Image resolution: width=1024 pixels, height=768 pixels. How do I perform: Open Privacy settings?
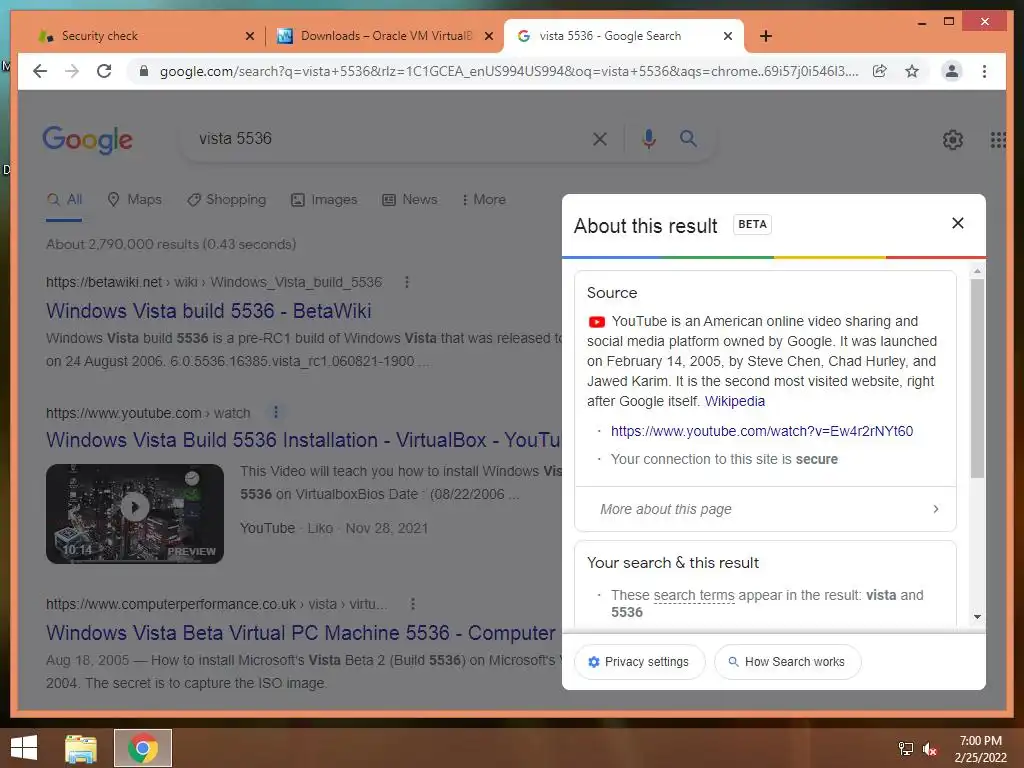pyautogui.click(x=639, y=662)
